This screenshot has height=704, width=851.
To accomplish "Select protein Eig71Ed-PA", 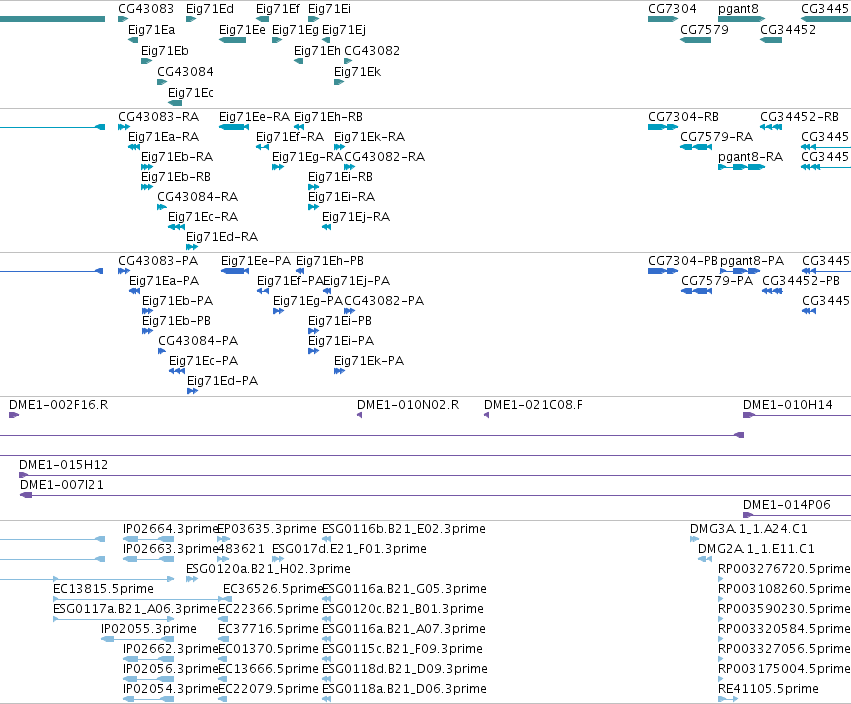I will [223, 381].
